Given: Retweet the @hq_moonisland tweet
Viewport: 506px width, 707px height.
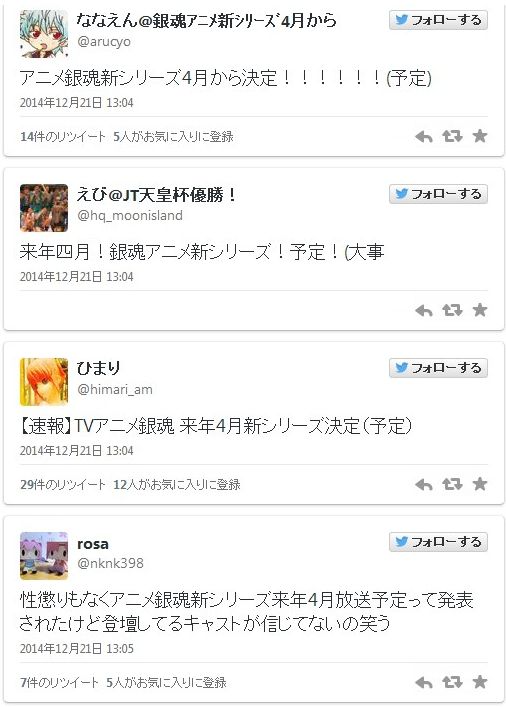Looking at the screenshot, I should [452, 310].
